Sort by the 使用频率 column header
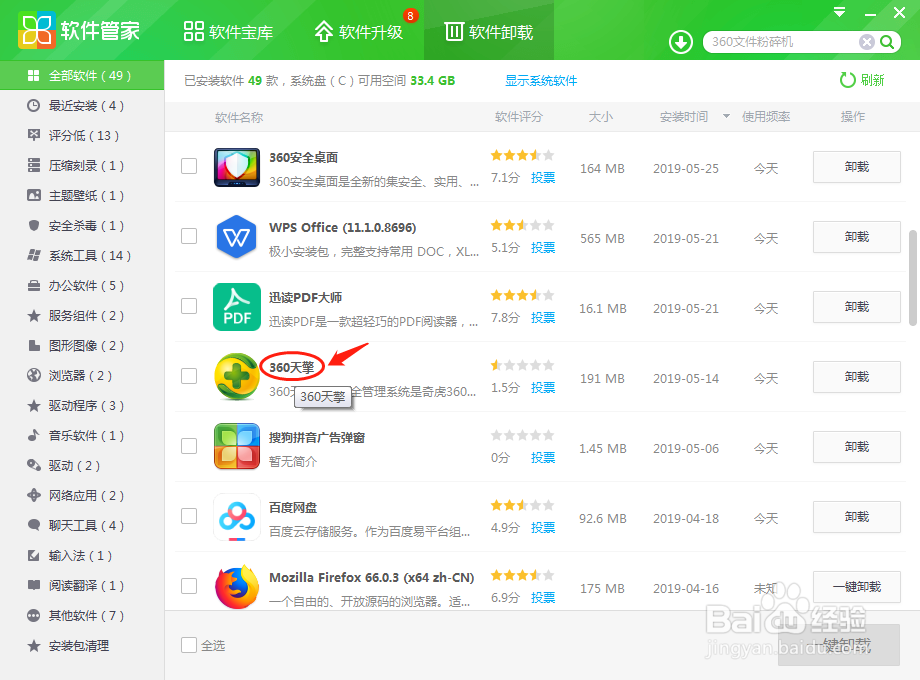The width and height of the screenshot is (920, 680). (x=766, y=117)
